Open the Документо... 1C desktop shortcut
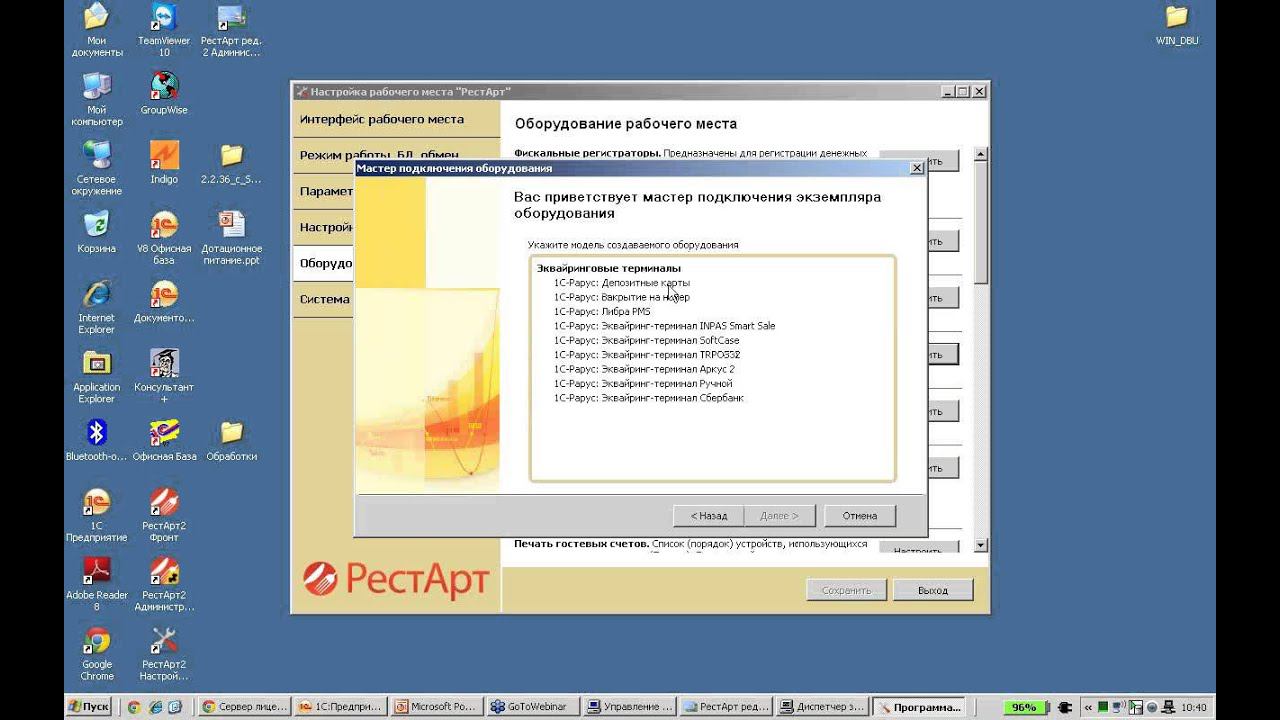This screenshot has height=720, width=1280. [164, 300]
